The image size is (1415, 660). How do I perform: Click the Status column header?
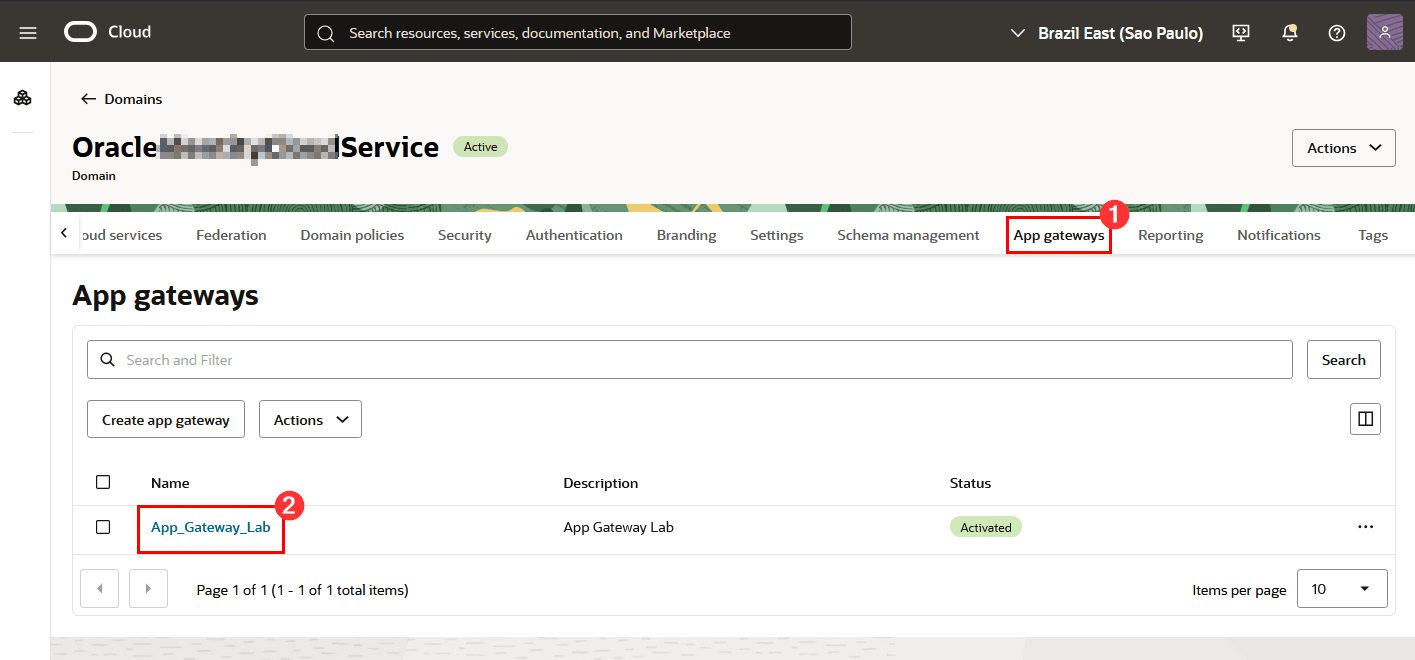[970, 483]
